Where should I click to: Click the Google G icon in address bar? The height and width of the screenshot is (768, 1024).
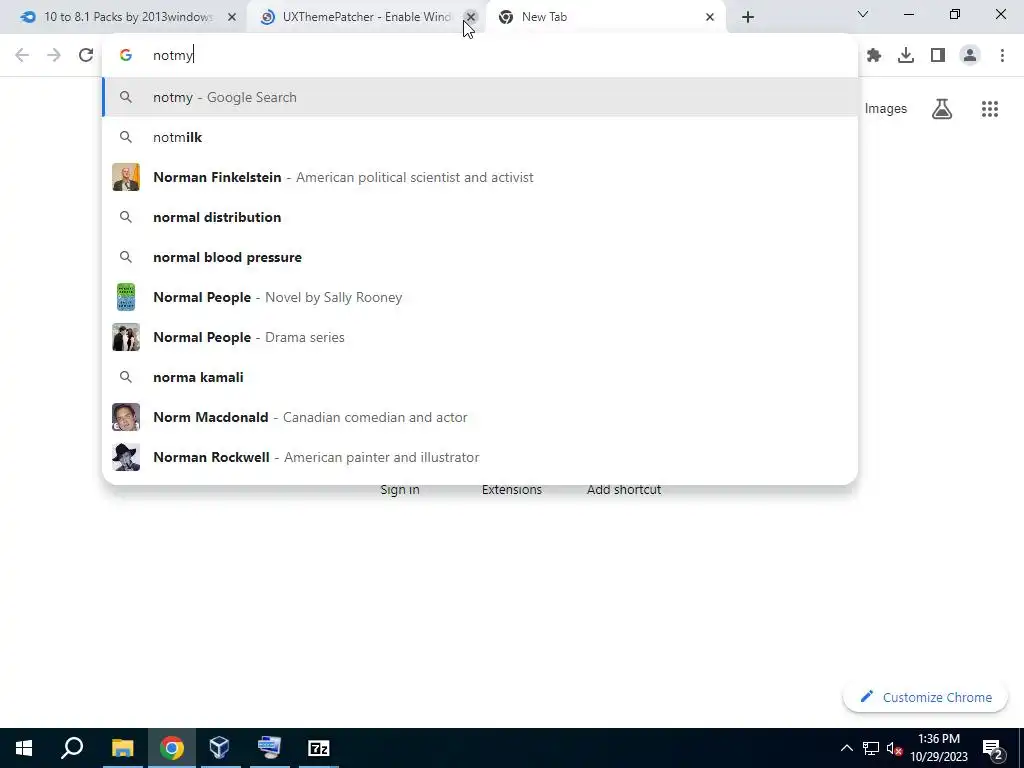(126, 56)
